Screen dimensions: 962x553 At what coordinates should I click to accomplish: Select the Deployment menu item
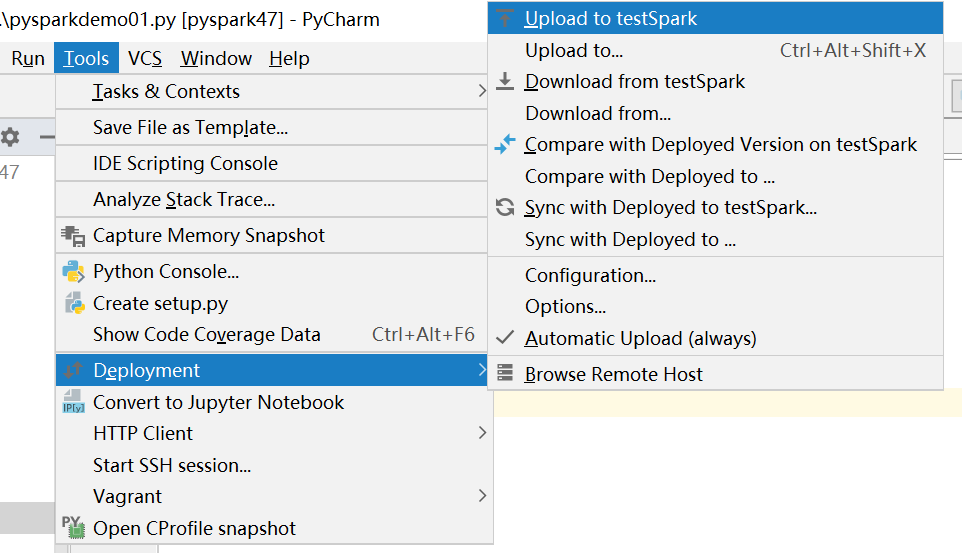tap(272, 370)
